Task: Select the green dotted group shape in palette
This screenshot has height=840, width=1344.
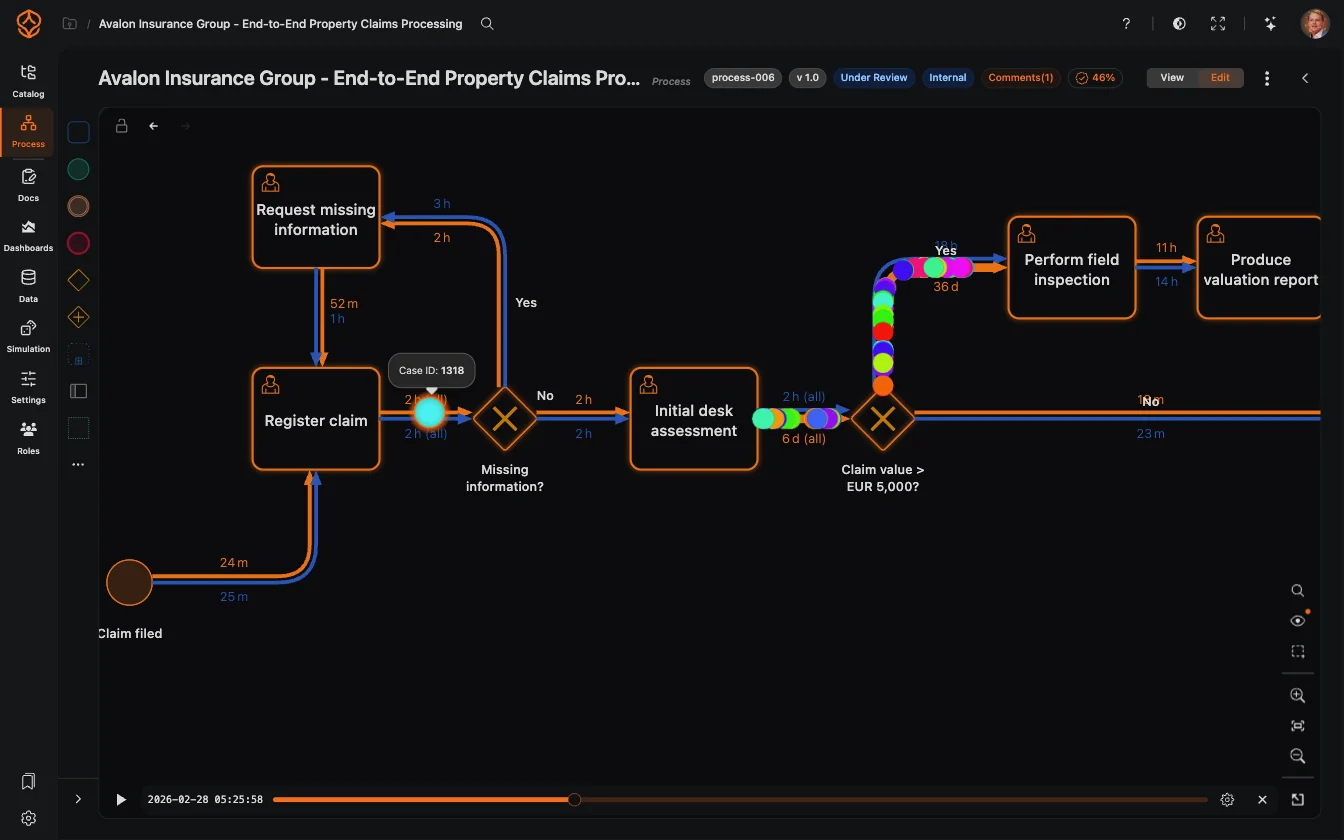Action: [78, 428]
